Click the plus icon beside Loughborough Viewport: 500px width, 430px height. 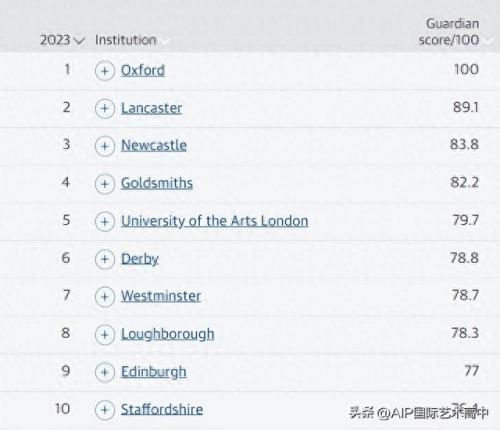click(105, 334)
